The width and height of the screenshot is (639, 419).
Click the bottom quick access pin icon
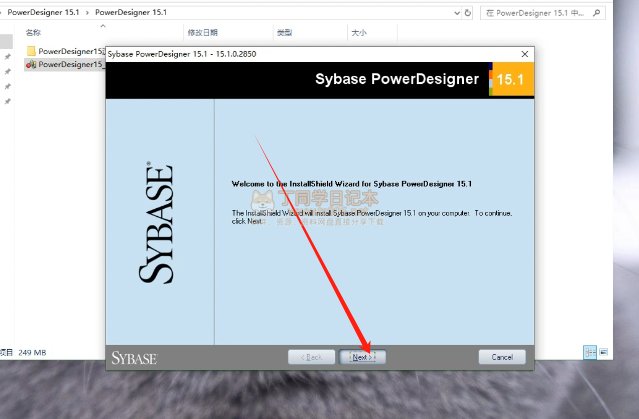tap(7, 102)
